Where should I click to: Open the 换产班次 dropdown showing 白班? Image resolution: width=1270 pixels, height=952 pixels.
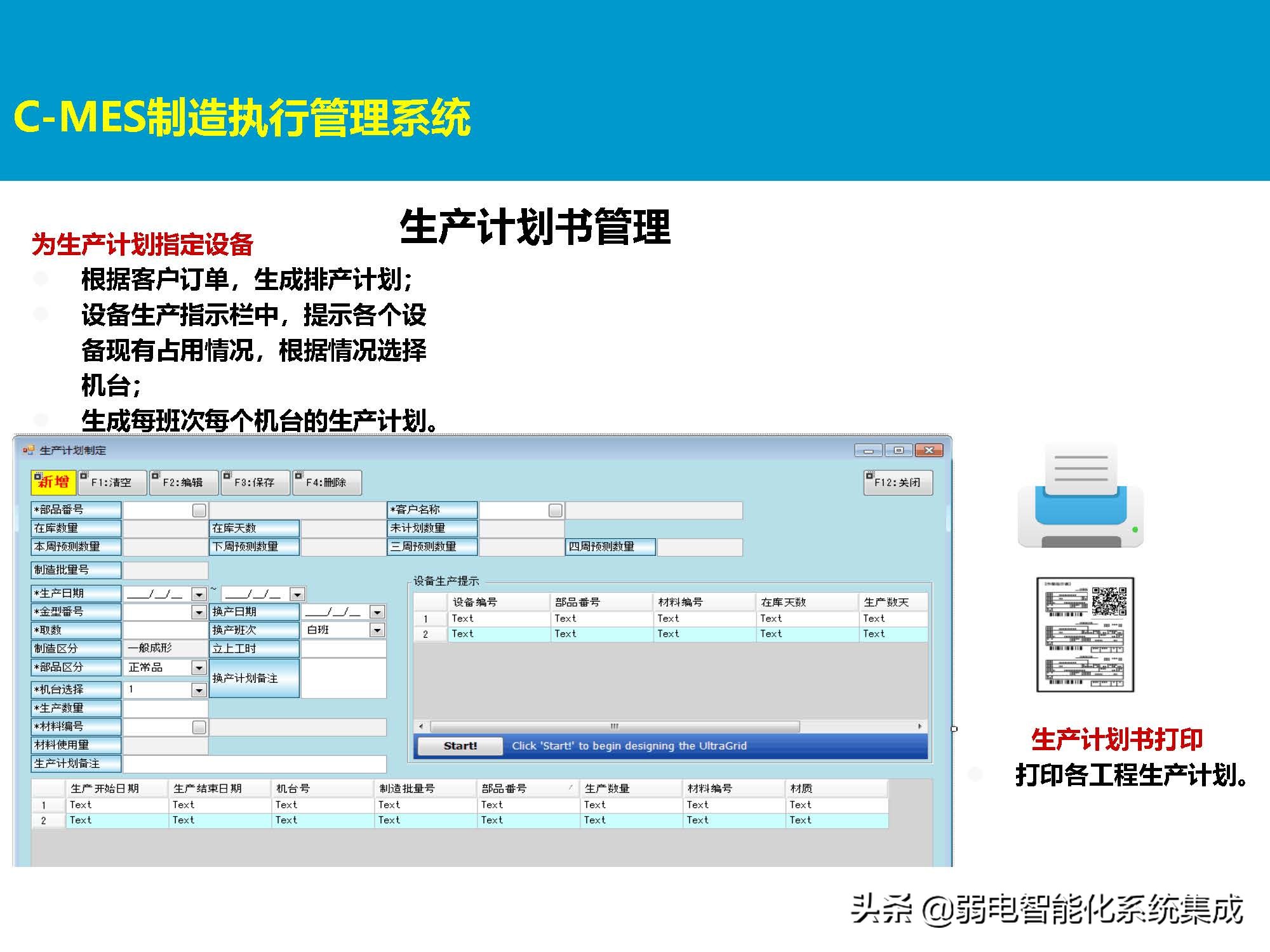tap(377, 630)
